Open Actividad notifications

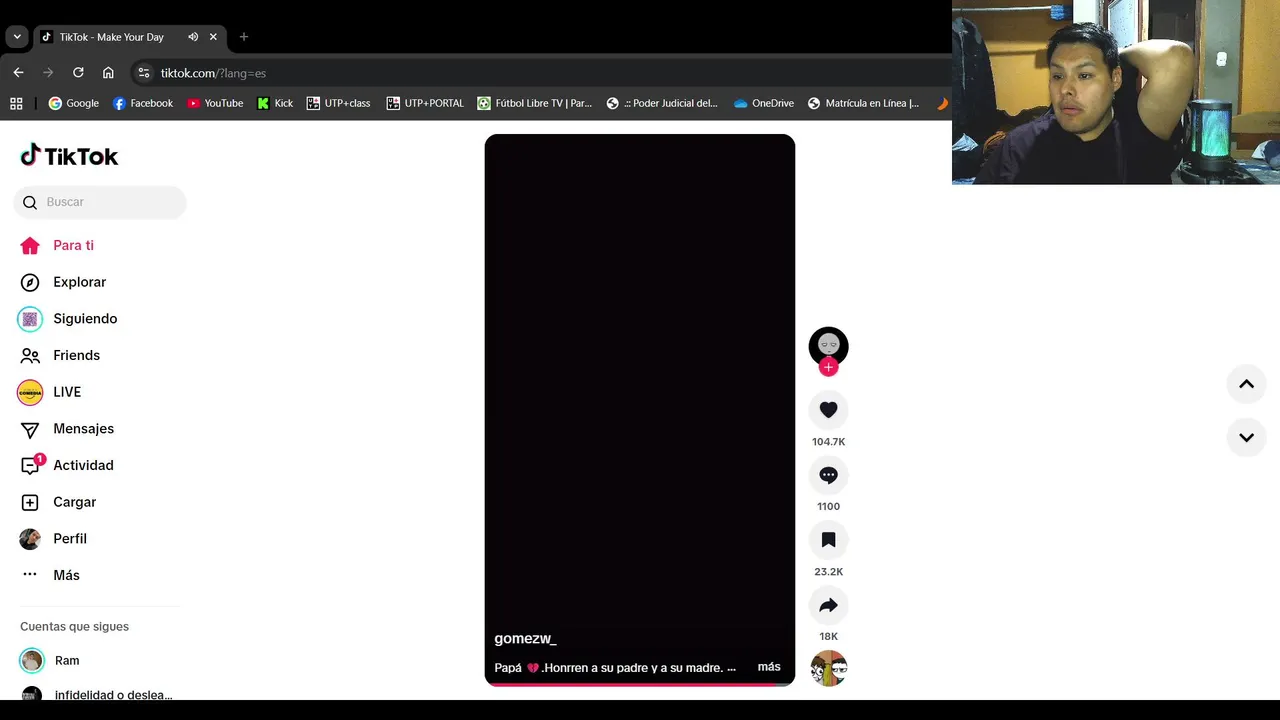pyautogui.click(x=67, y=465)
